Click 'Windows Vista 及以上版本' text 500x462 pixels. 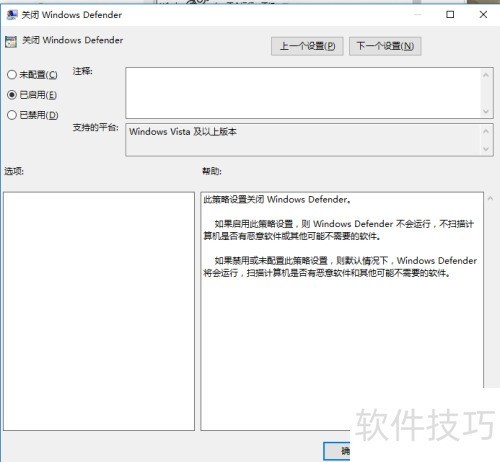pyautogui.click(x=183, y=132)
